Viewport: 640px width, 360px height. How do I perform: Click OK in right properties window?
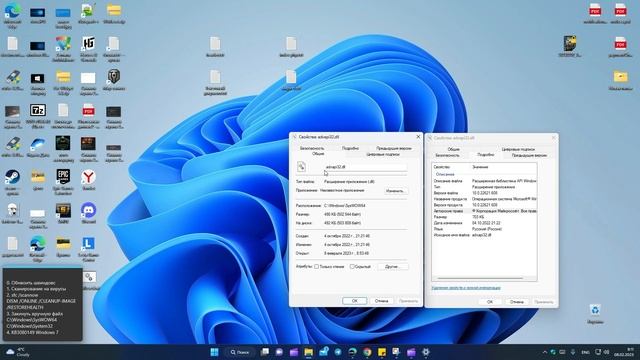point(490,302)
